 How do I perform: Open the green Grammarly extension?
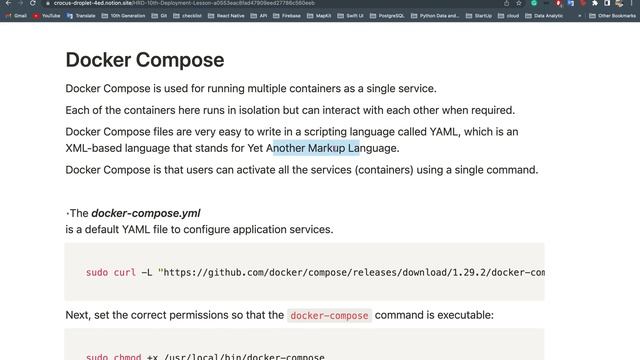pos(534,3)
